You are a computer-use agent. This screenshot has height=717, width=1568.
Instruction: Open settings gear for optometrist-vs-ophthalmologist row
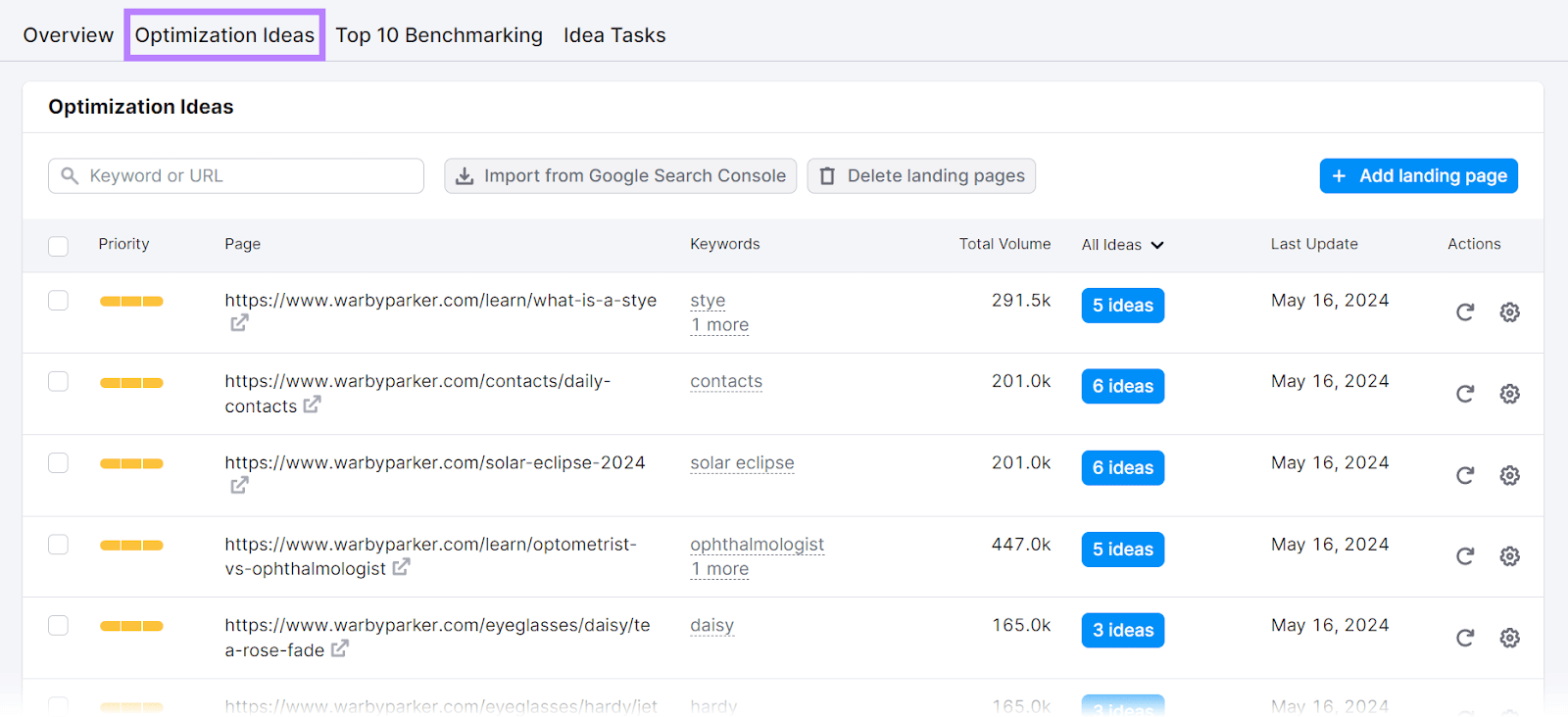coord(1510,556)
